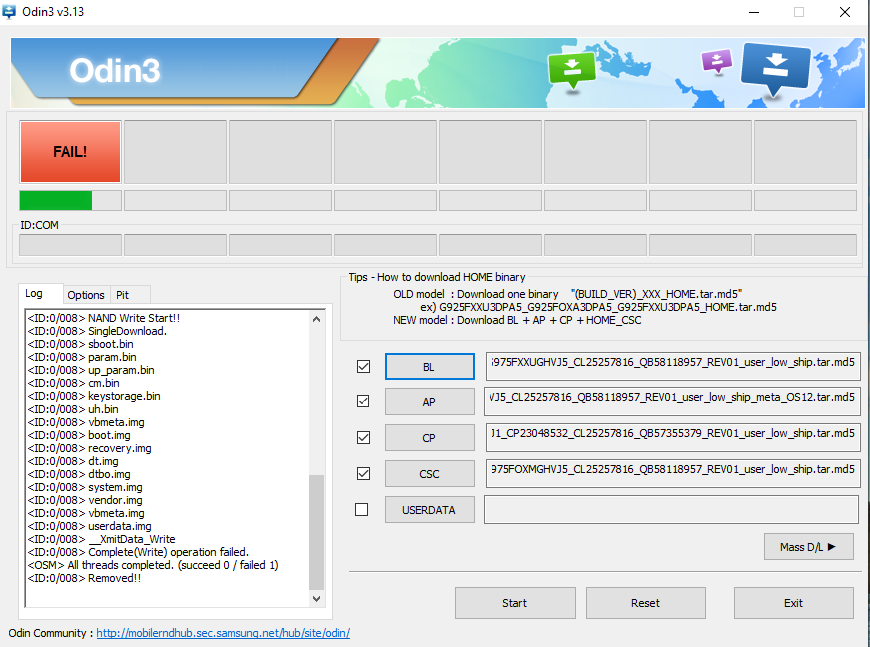870x647 pixels.
Task: Click the CP button to choose modem file
Action: point(429,438)
